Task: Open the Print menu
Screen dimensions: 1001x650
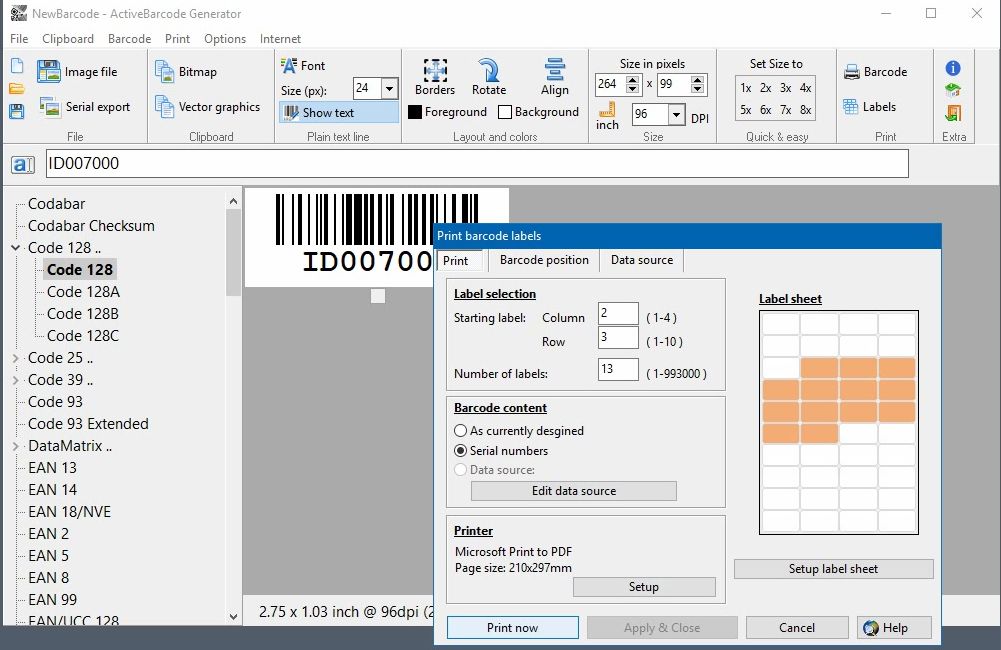Action: point(177,39)
